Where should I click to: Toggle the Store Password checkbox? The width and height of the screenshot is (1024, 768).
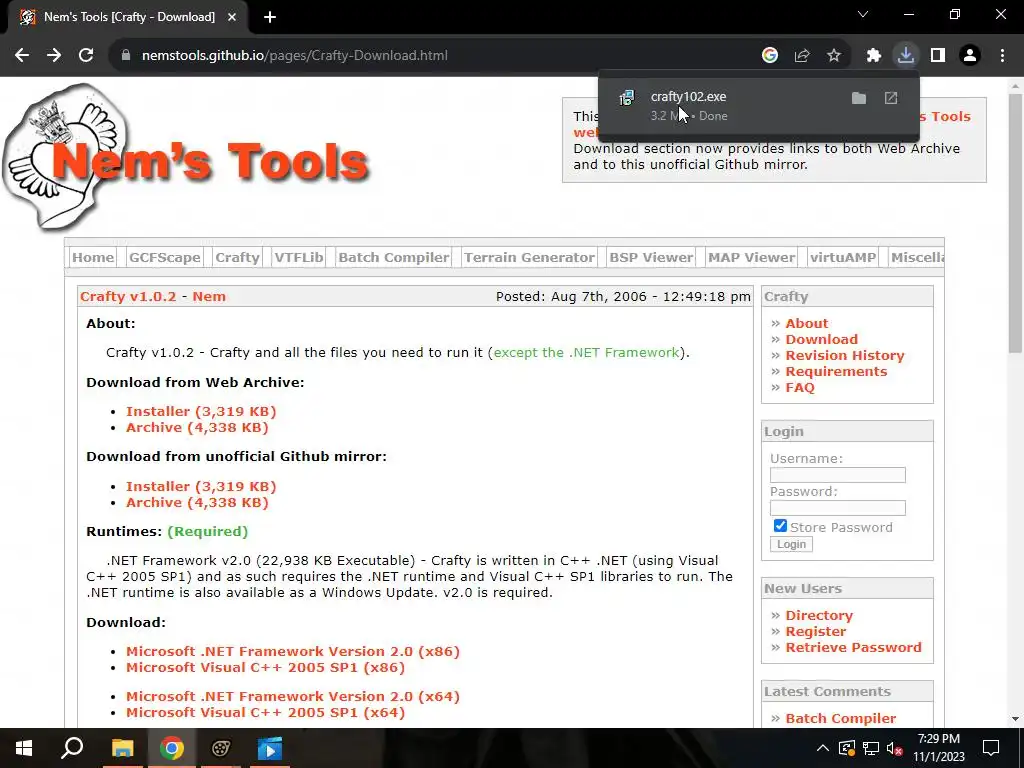[780, 526]
